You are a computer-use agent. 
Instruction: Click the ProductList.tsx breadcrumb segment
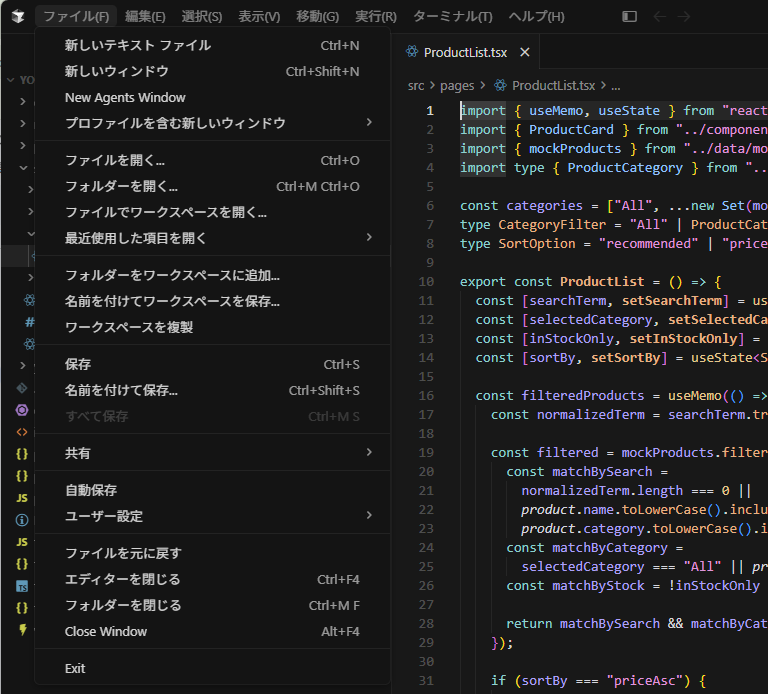coord(553,86)
